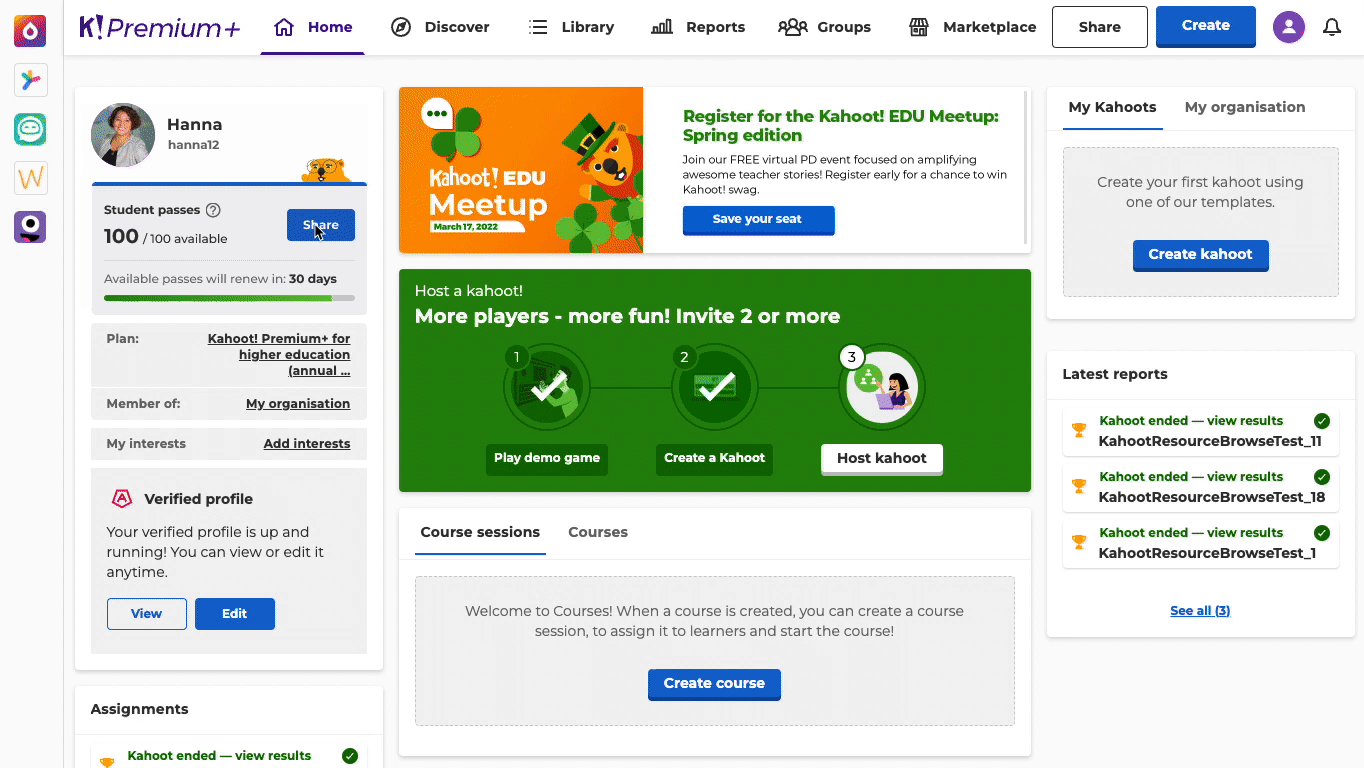Click Hanna's profile photo
The image size is (1364, 768).
(x=123, y=135)
